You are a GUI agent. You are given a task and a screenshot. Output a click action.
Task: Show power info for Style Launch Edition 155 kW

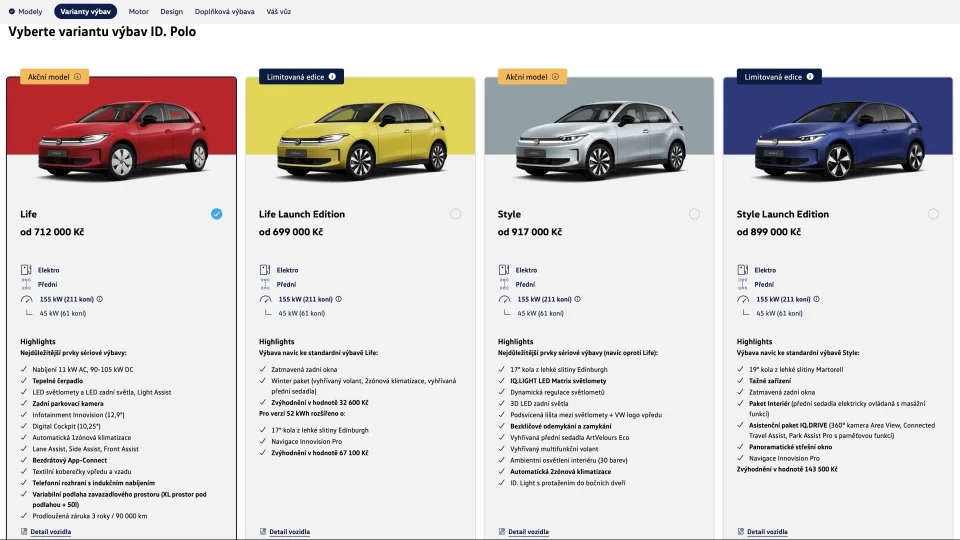[x=816, y=299]
